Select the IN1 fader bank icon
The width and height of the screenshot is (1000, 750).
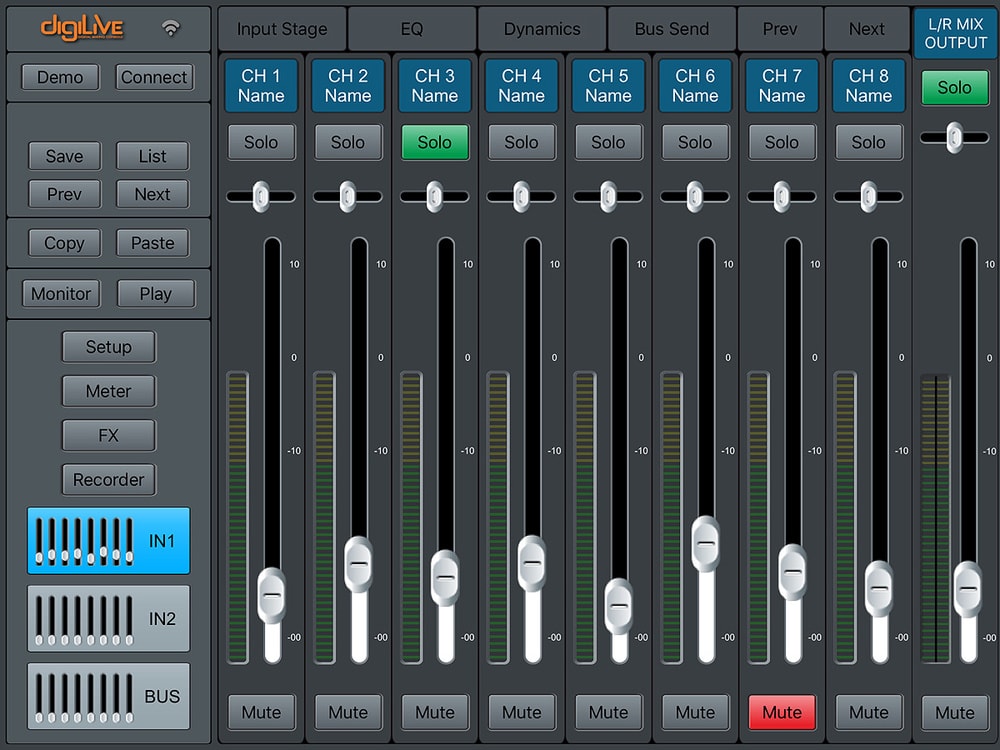coord(108,541)
